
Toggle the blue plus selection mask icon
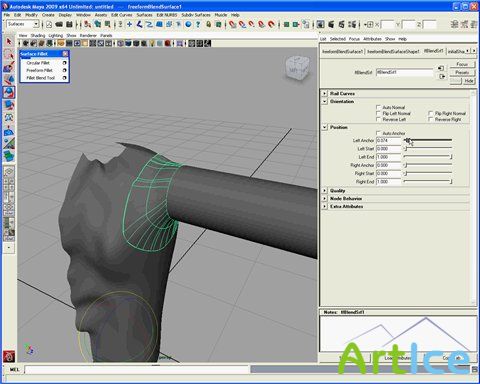click(129, 24)
